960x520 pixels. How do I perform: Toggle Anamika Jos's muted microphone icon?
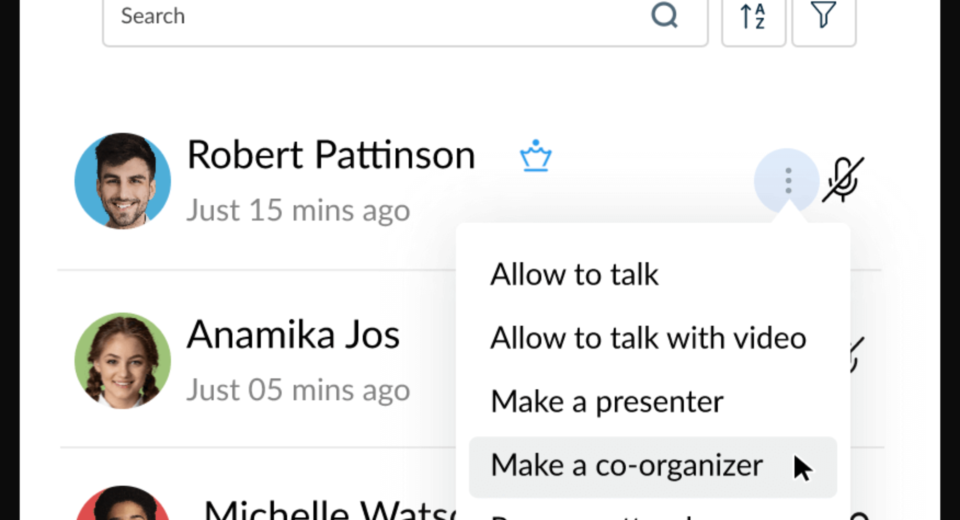(856, 355)
